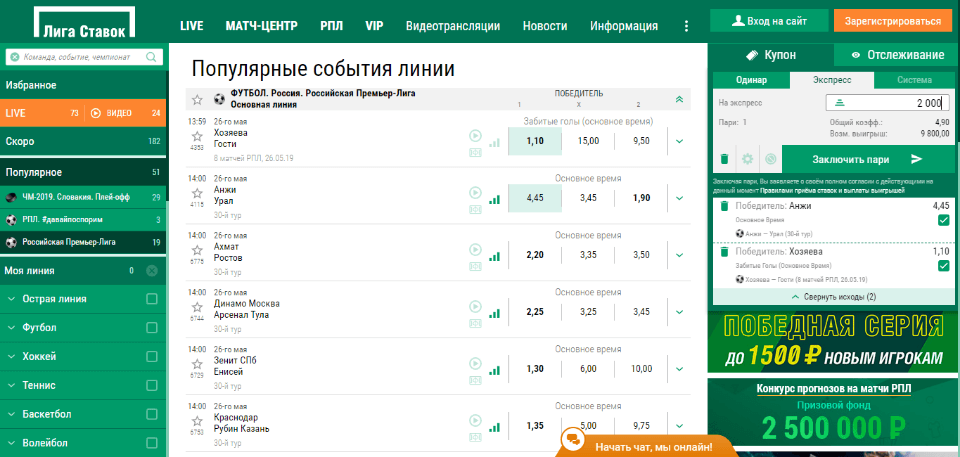Expand more markets for Динамо Москва – Арсенал Тула
The image size is (960, 457).
coord(679,312)
